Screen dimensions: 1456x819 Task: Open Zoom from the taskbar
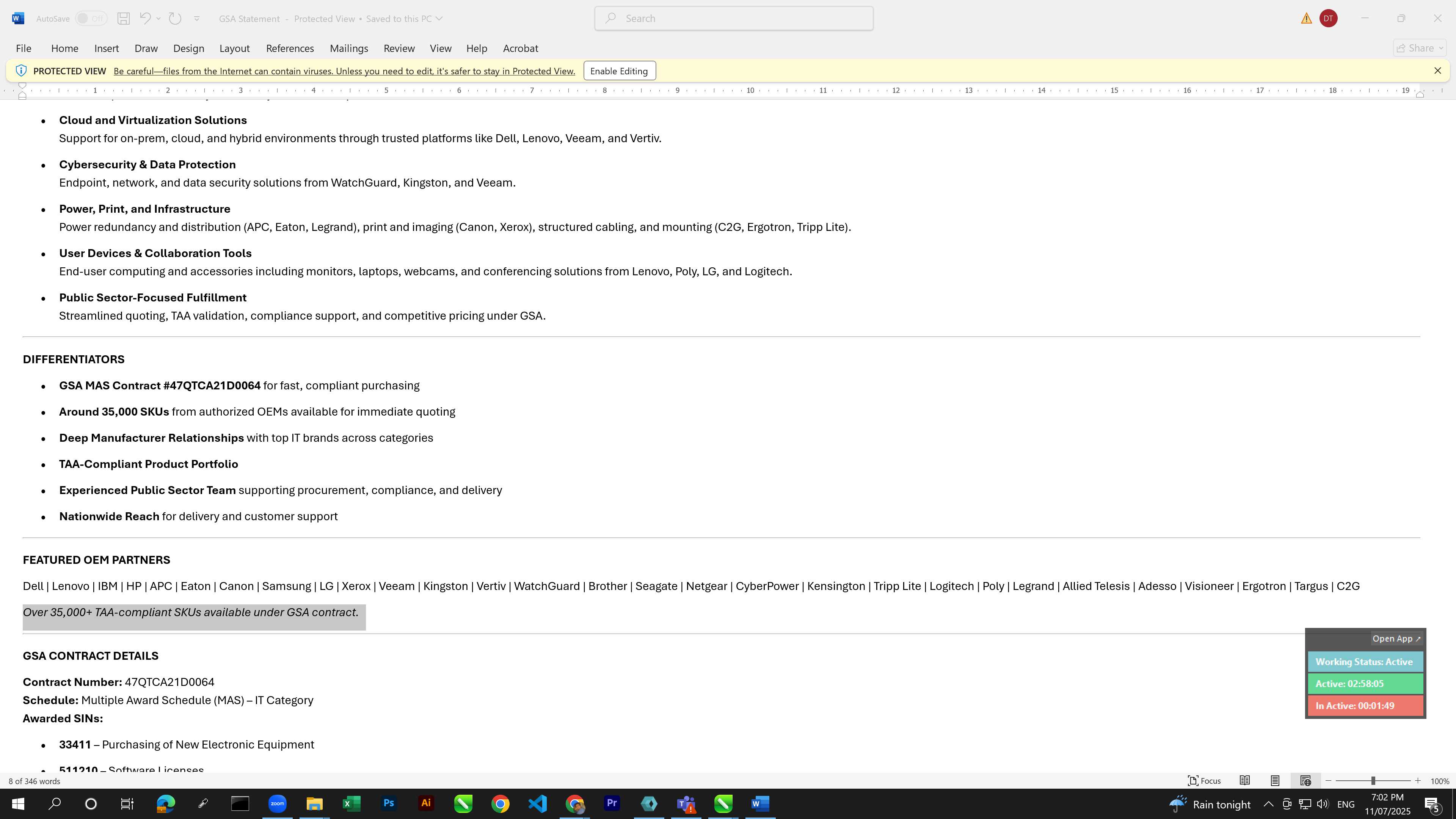(278, 804)
